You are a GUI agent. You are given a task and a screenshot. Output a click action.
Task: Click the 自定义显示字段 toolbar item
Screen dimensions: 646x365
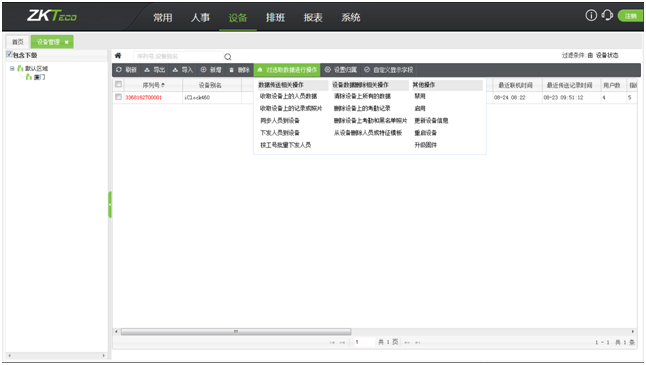(x=389, y=70)
